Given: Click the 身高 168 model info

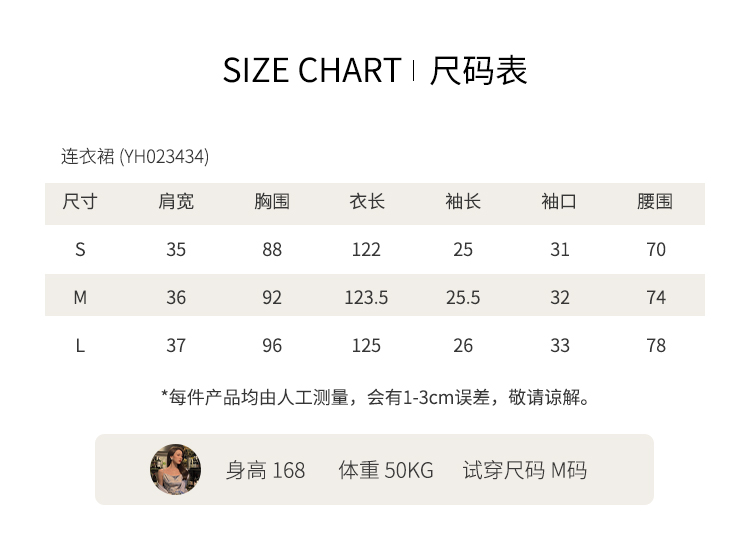Looking at the screenshot, I should click(265, 470).
